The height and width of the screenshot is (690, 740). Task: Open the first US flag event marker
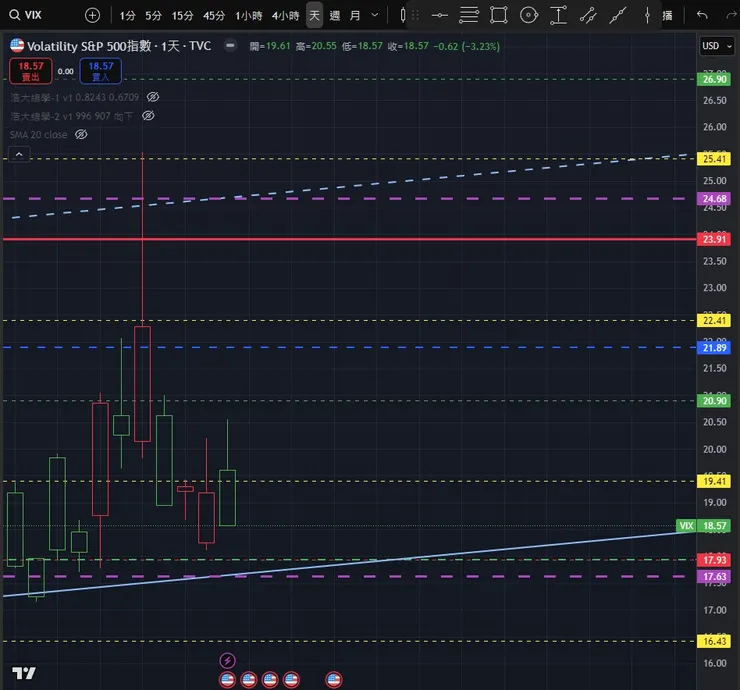[227, 680]
